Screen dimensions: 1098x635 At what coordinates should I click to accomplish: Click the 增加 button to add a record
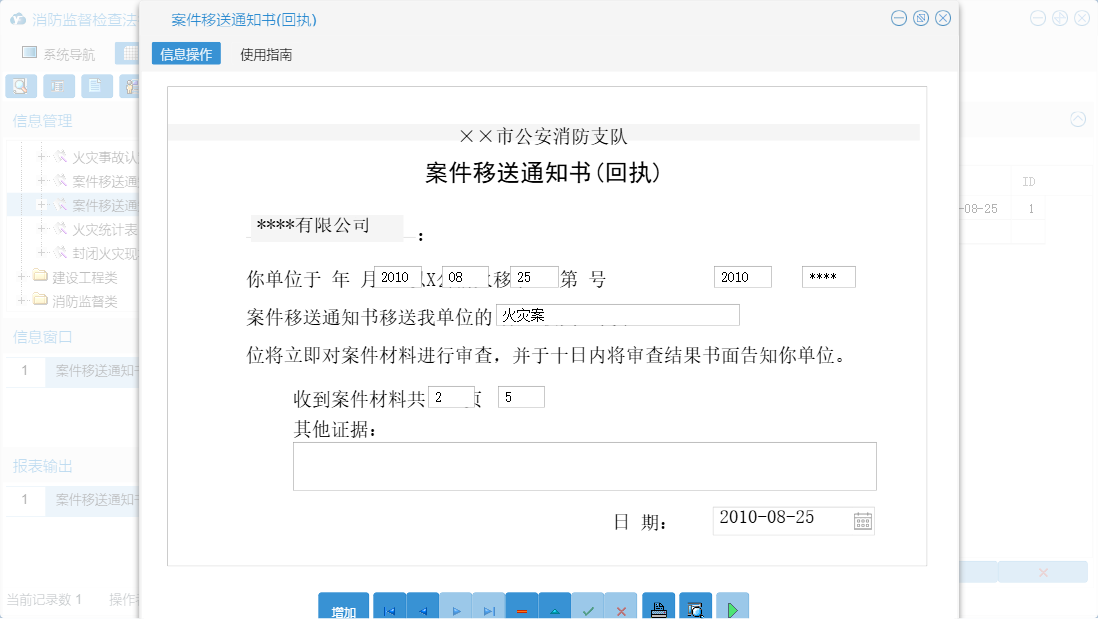pos(343,606)
